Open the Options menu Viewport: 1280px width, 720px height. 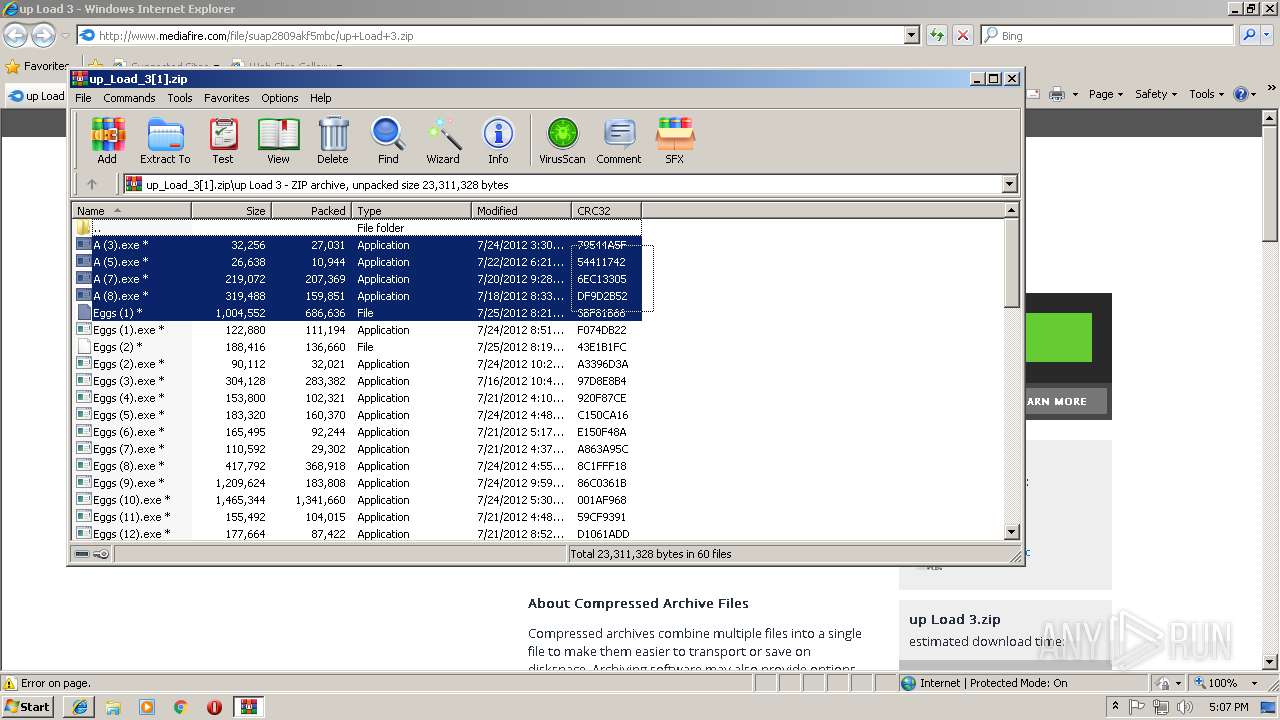pyautogui.click(x=280, y=98)
